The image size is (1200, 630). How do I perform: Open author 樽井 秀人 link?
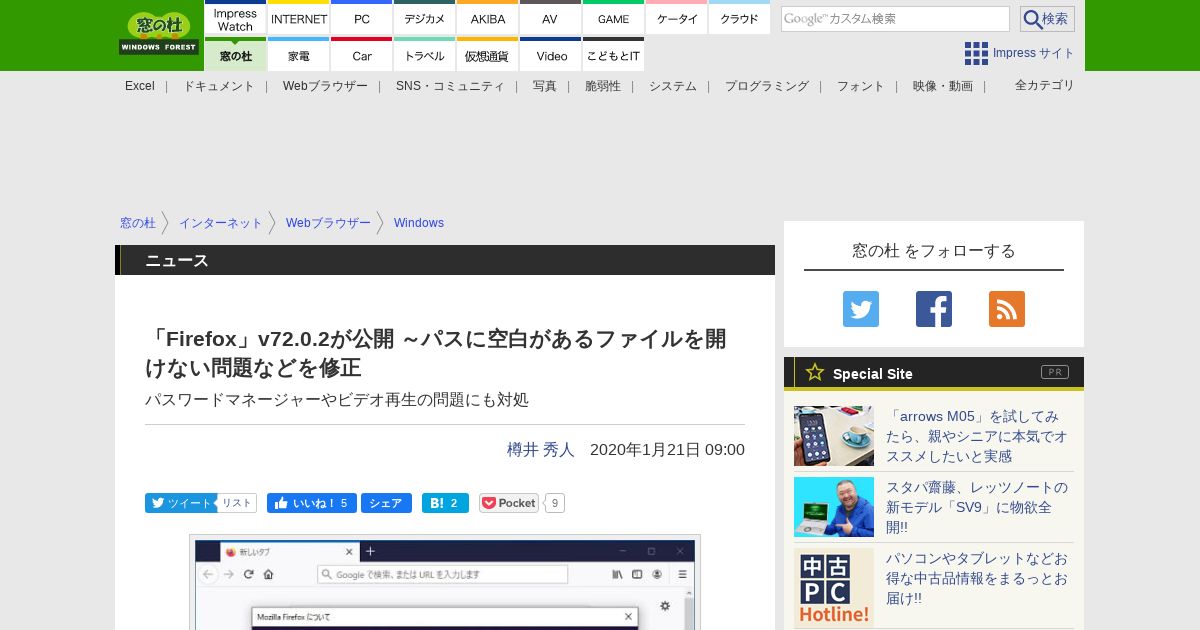pos(541,450)
